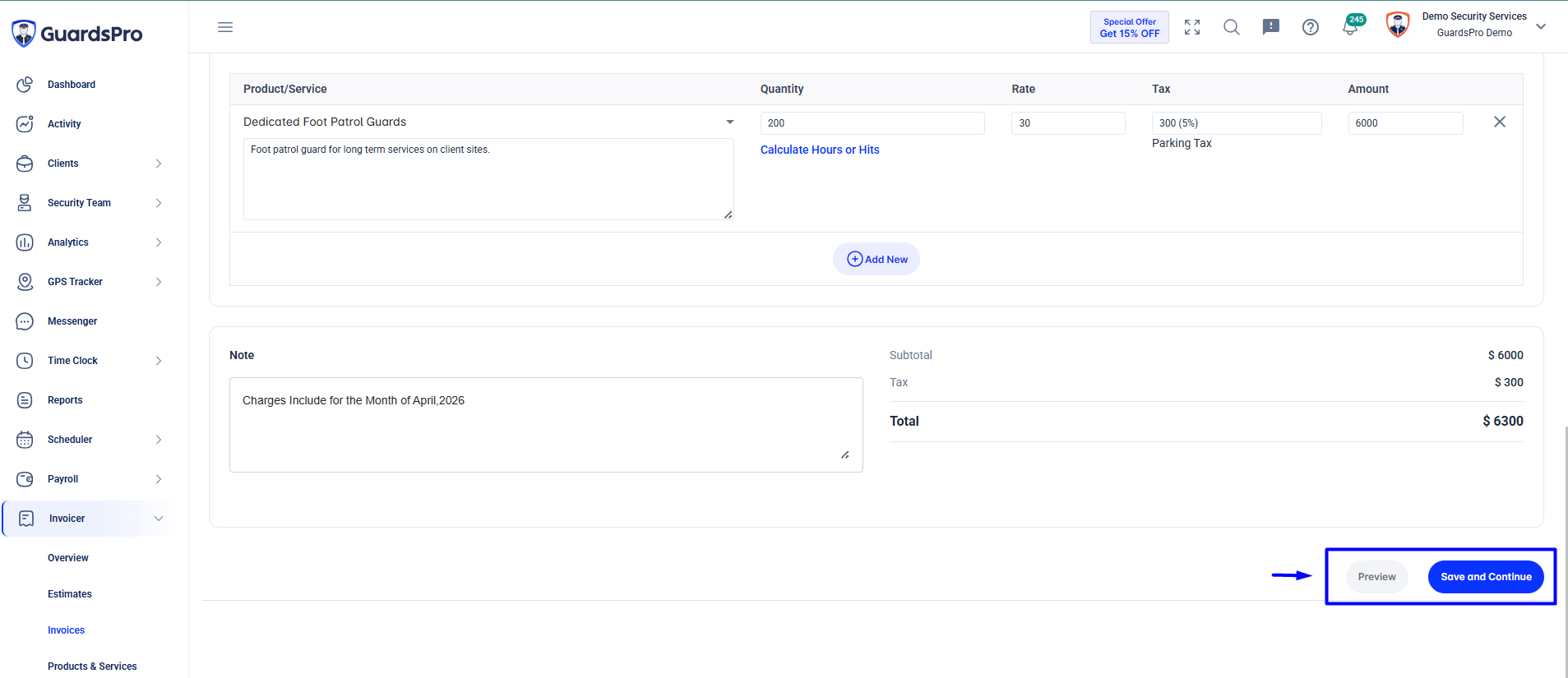1568x678 pixels.
Task: Click the Rate field showing 30
Action: pyautogui.click(x=1068, y=123)
